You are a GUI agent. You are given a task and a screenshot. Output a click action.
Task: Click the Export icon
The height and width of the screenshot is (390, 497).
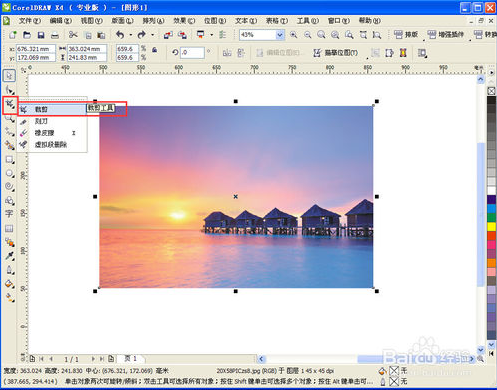[x=182, y=35]
